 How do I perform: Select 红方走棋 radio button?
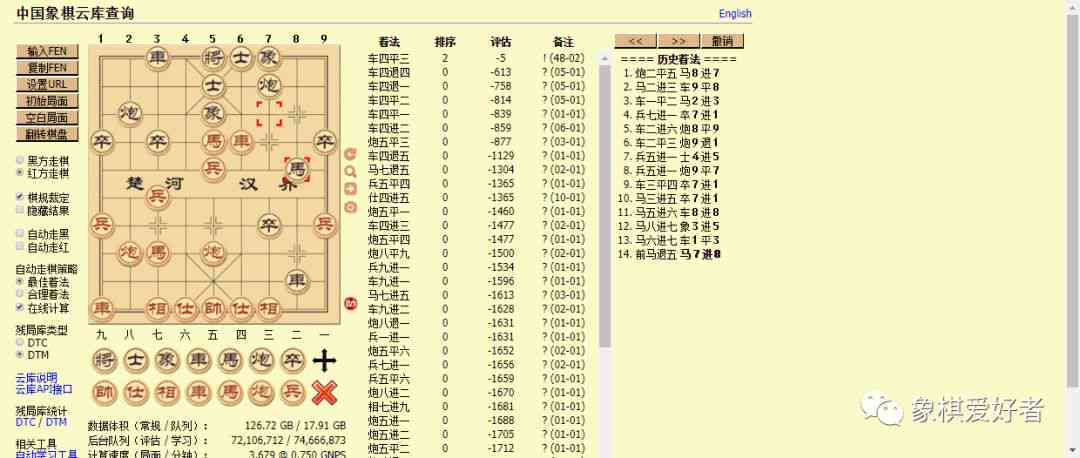(x=20, y=173)
